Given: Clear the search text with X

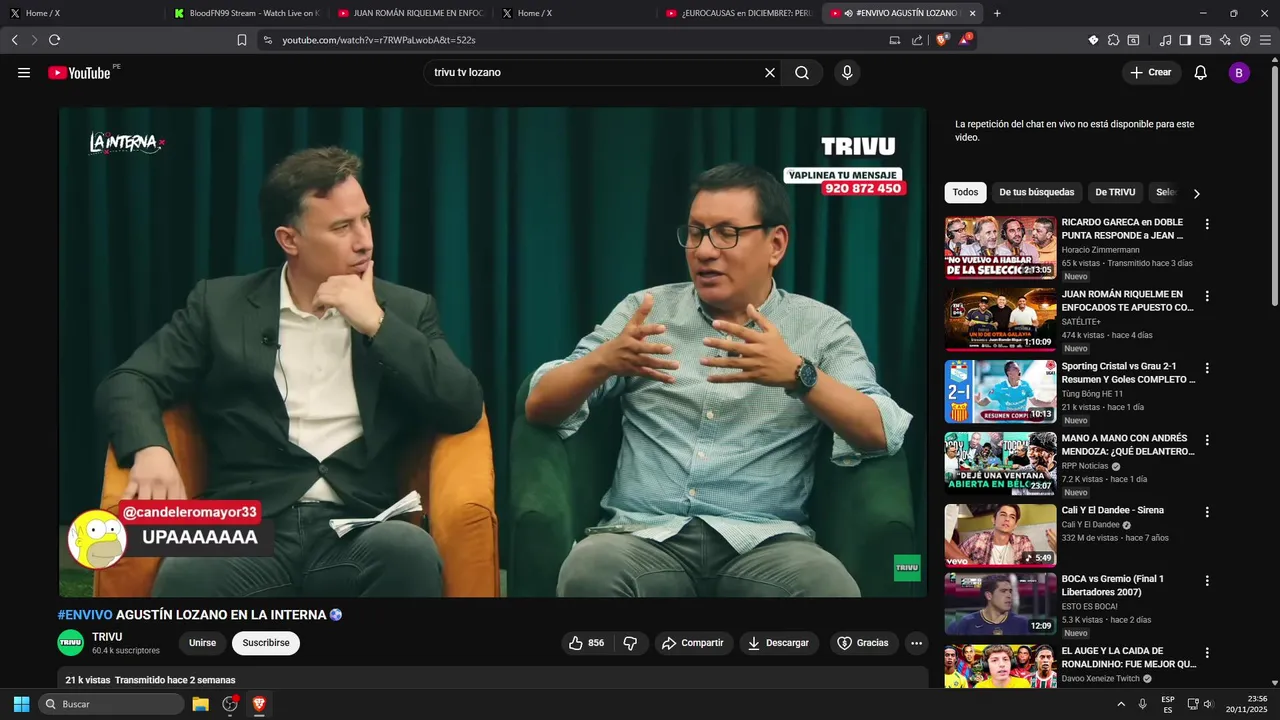Looking at the screenshot, I should coord(770,73).
